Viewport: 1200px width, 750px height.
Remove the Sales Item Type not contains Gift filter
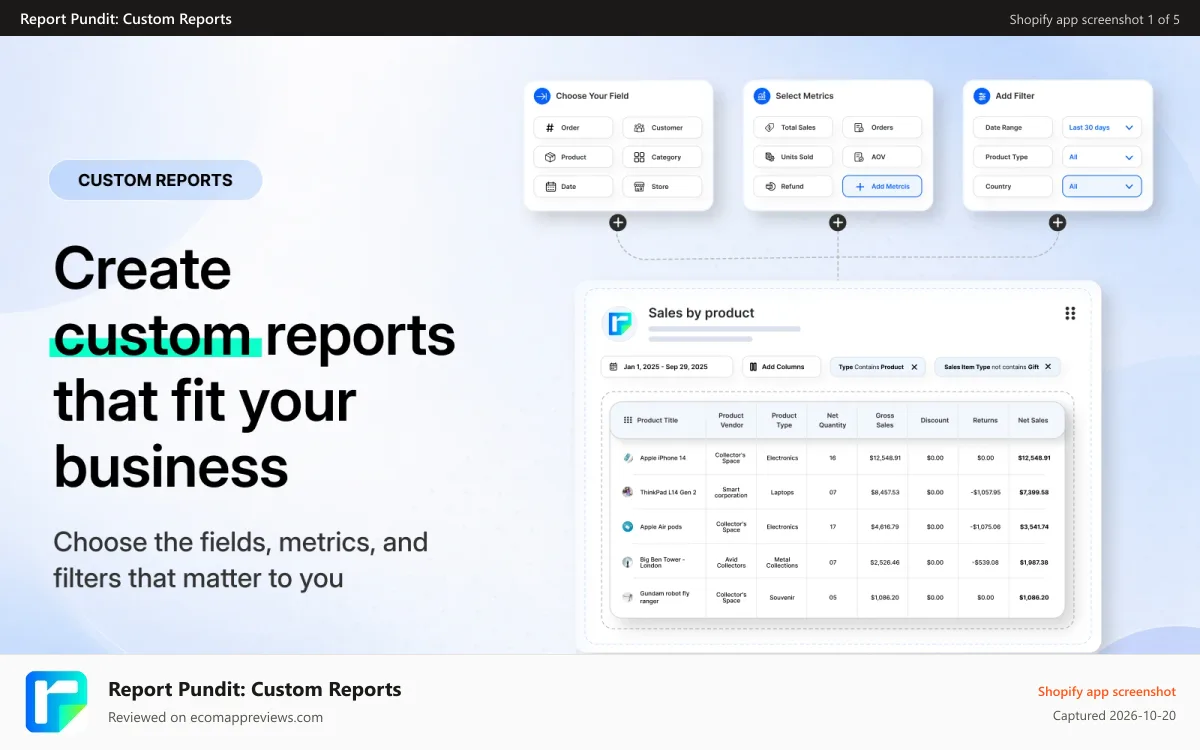(1048, 367)
